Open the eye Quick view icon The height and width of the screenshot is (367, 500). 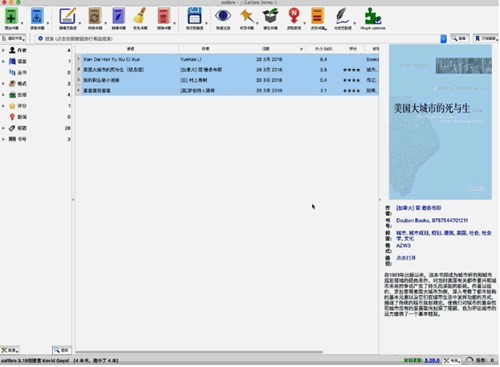tap(223, 16)
